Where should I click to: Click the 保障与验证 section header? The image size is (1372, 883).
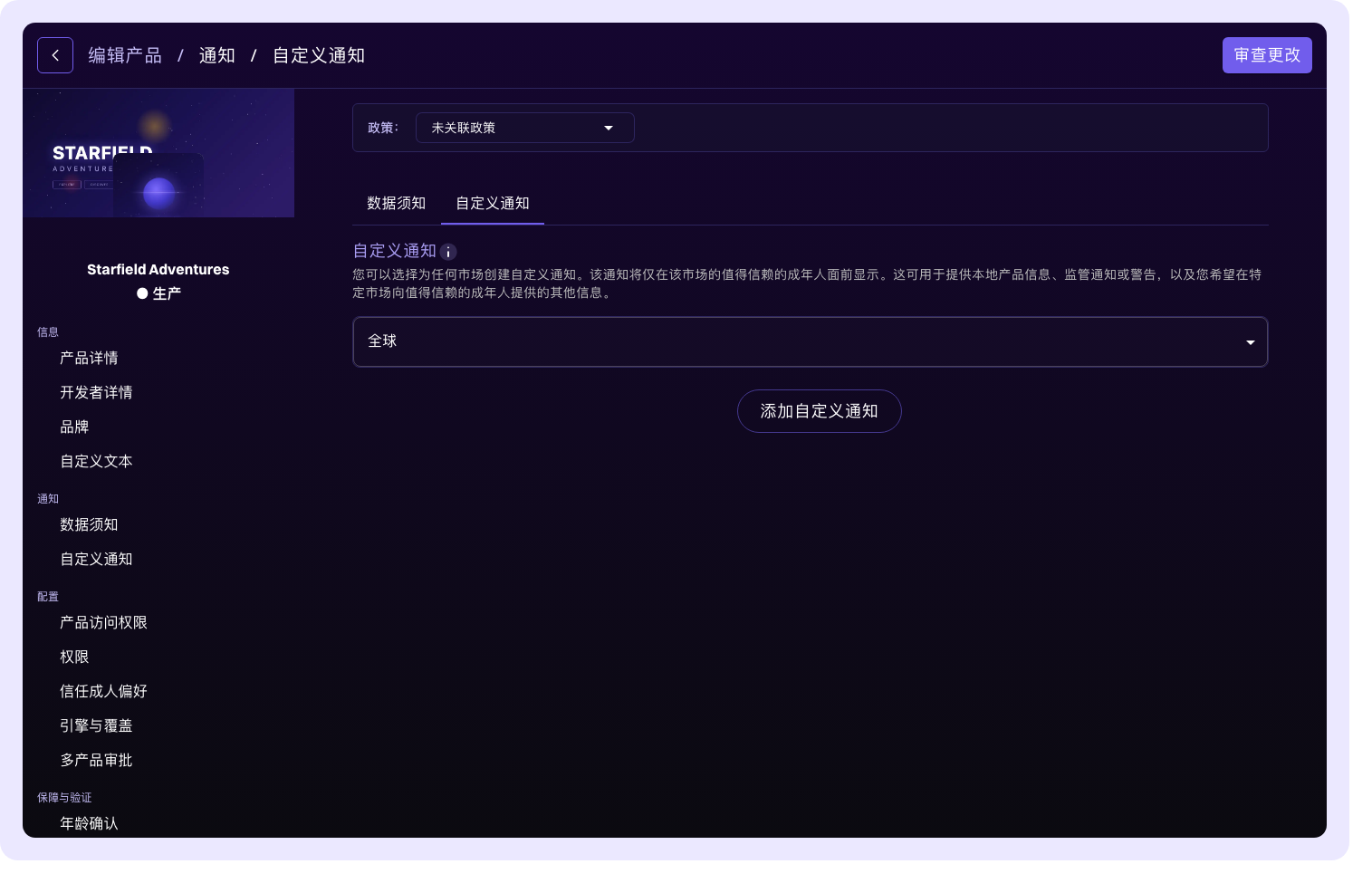click(64, 798)
